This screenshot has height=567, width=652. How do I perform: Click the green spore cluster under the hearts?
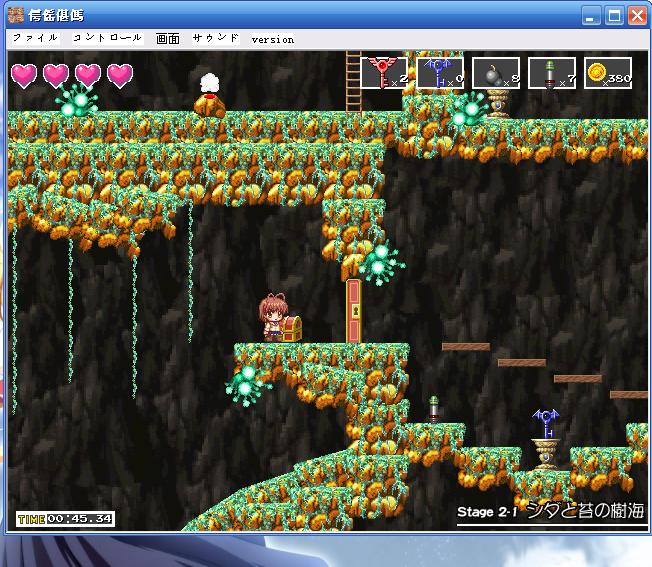pyautogui.click(x=77, y=101)
